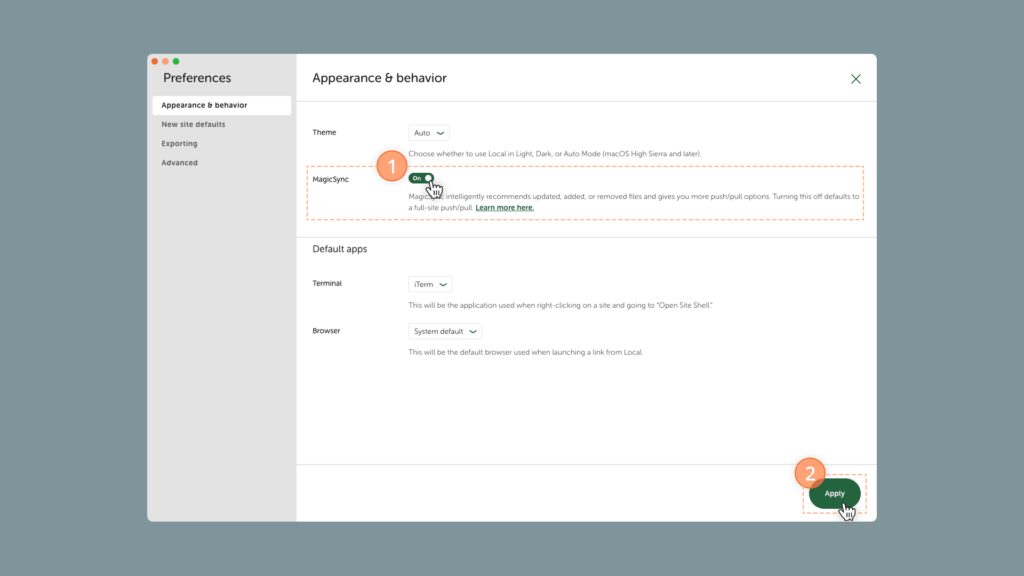1024x576 pixels.
Task: Click the orange callout badge numbered 2
Action: pos(808,472)
